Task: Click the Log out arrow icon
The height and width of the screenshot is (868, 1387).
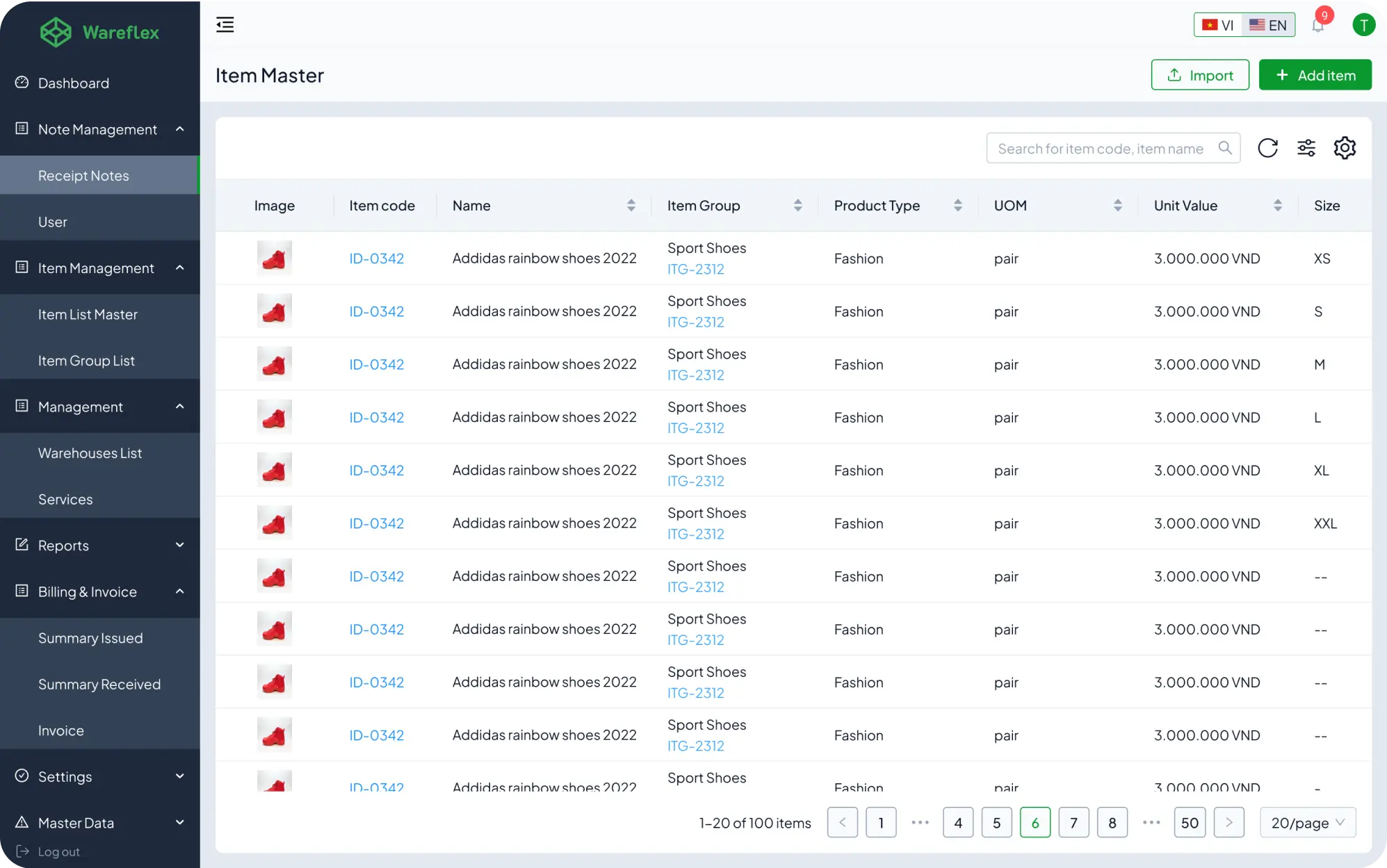Action: click(x=22, y=851)
